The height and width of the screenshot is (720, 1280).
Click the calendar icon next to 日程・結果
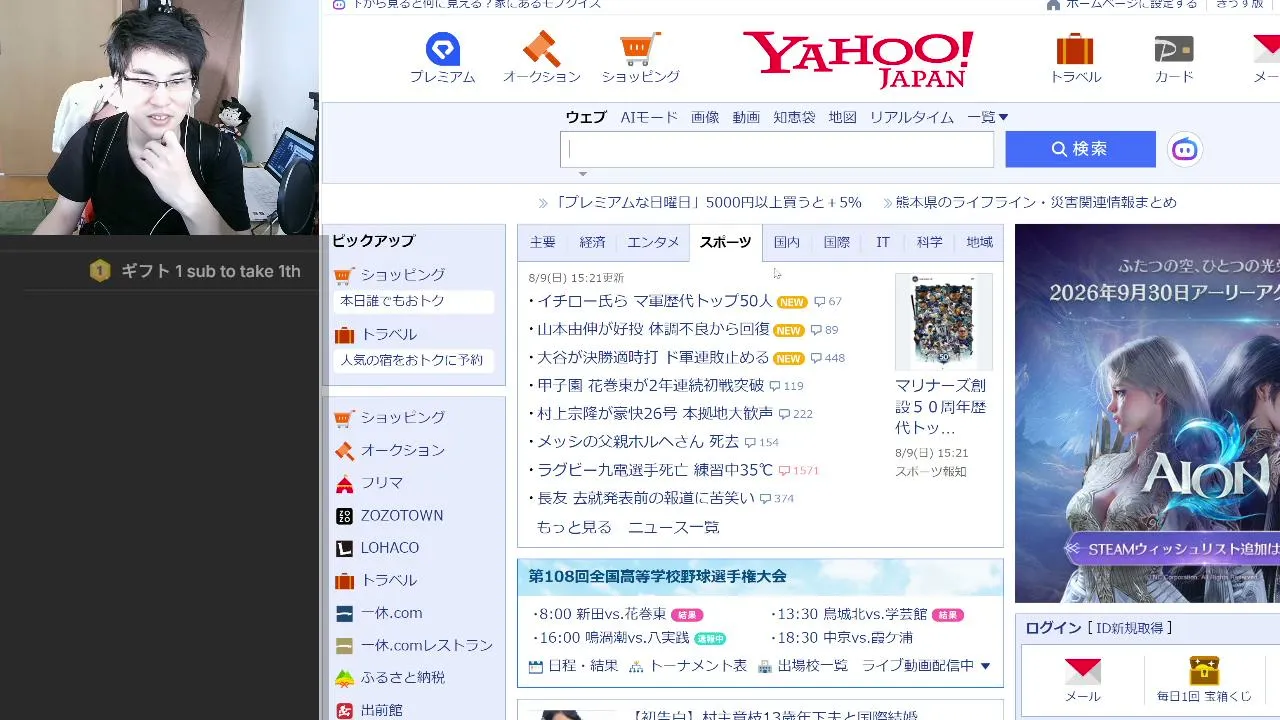pos(535,666)
